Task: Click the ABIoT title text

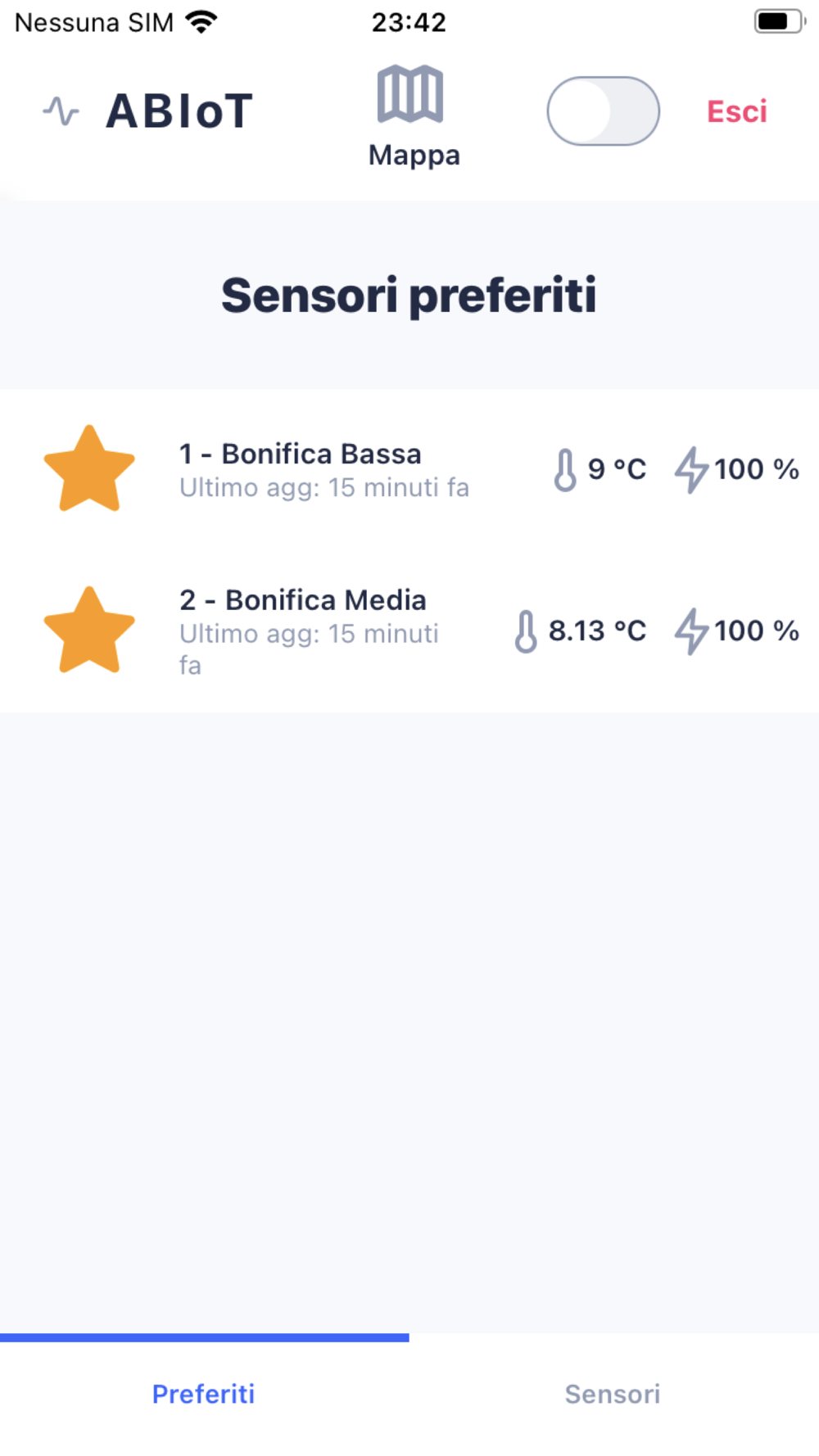Action: [x=179, y=111]
